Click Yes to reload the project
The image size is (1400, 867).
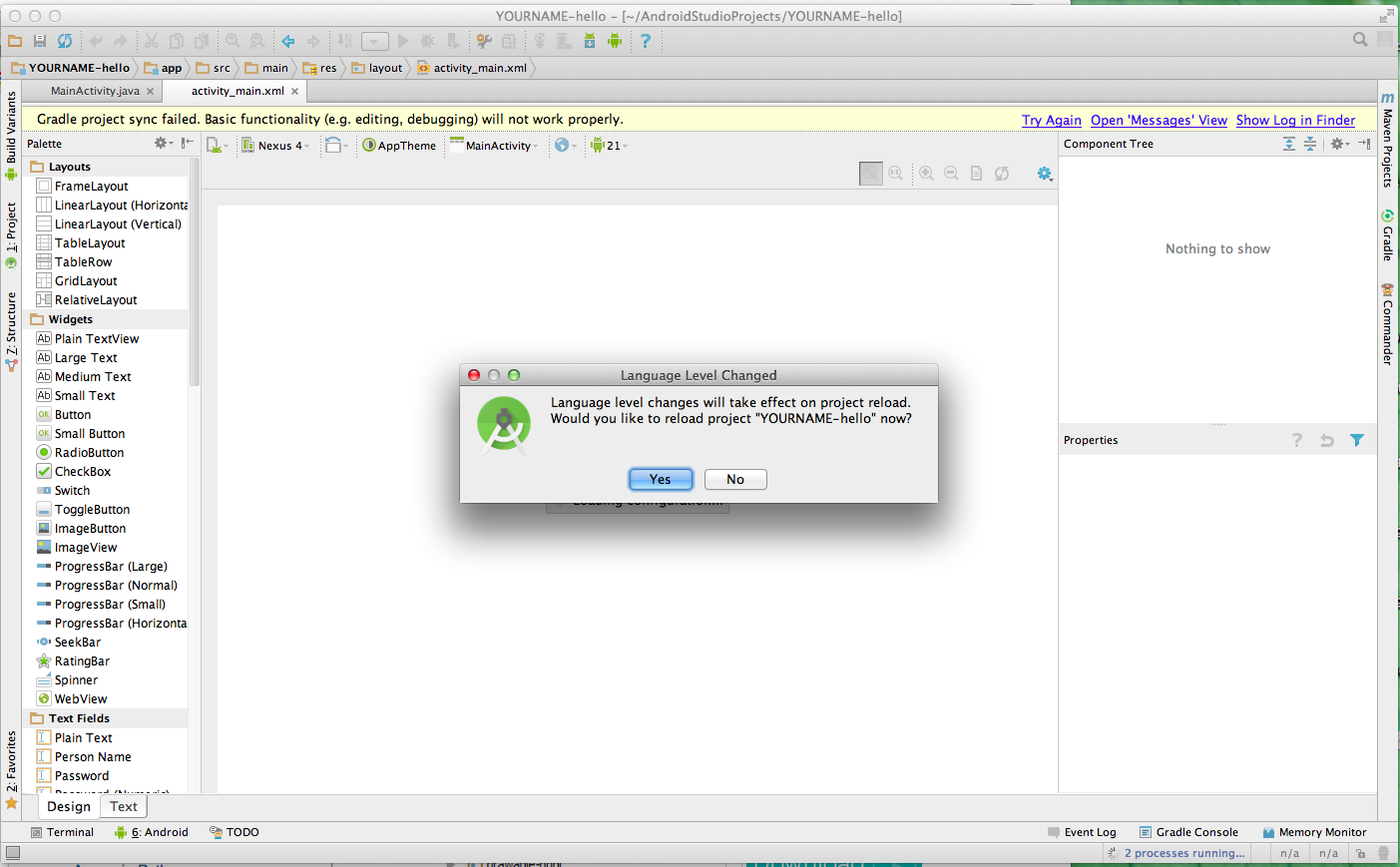(x=661, y=480)
